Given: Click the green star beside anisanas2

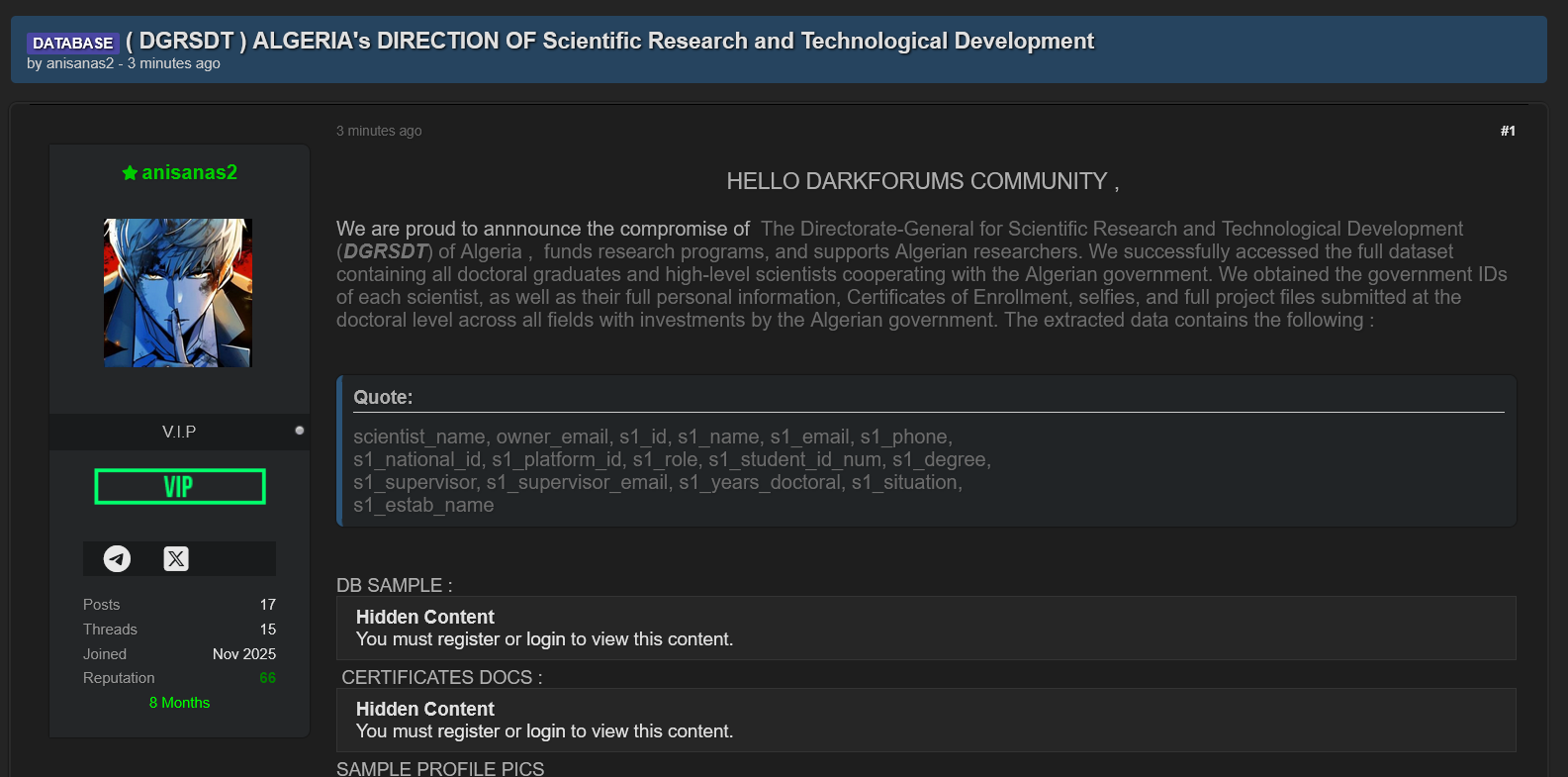Looking at the screenshot, I should [x=130, y=172].
